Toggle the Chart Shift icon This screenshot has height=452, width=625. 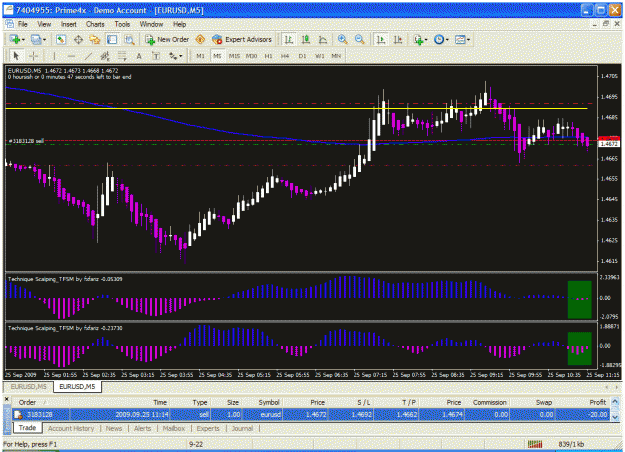pos(398,39)
